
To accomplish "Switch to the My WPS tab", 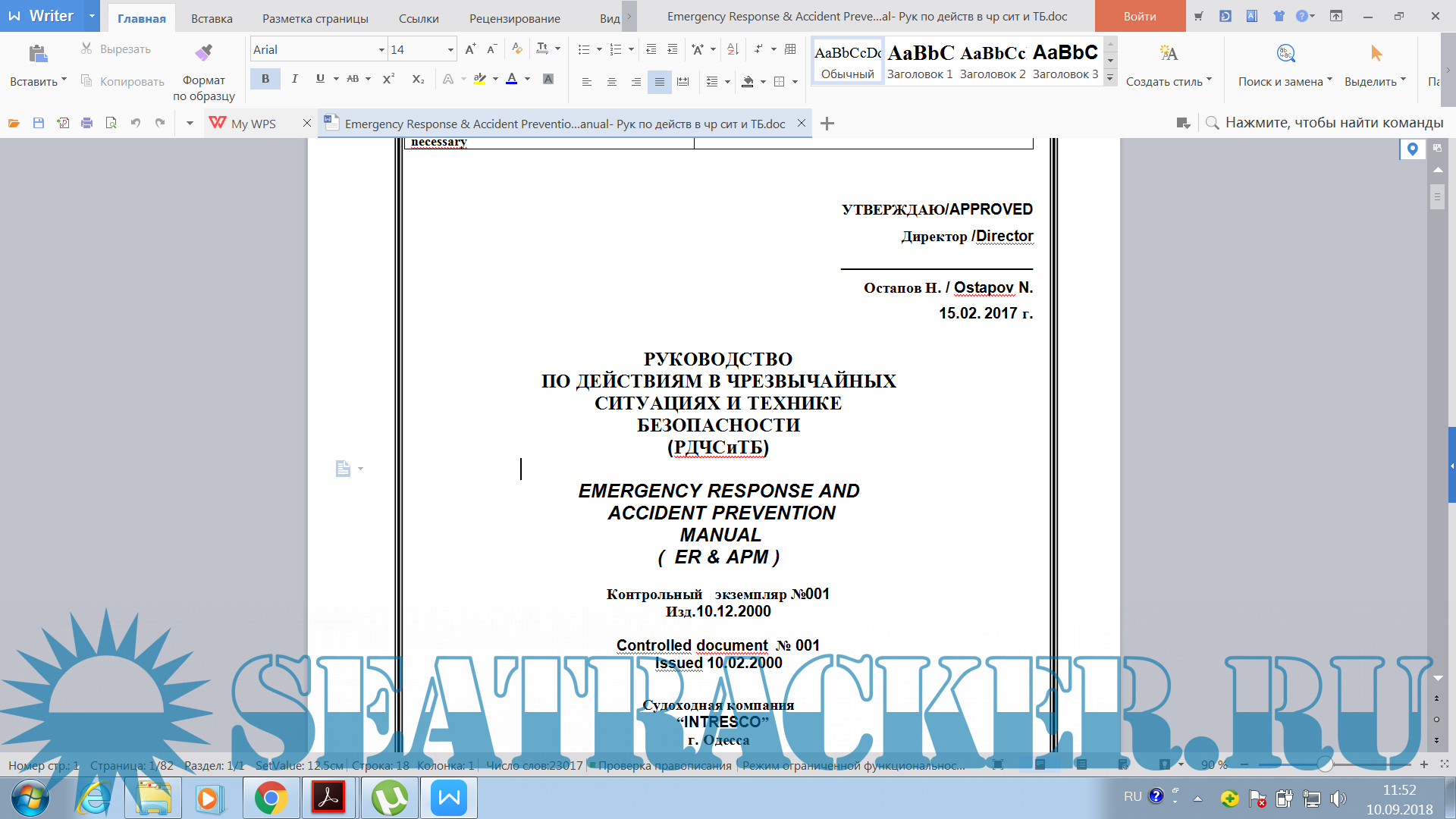I will (x=253, y=124).
